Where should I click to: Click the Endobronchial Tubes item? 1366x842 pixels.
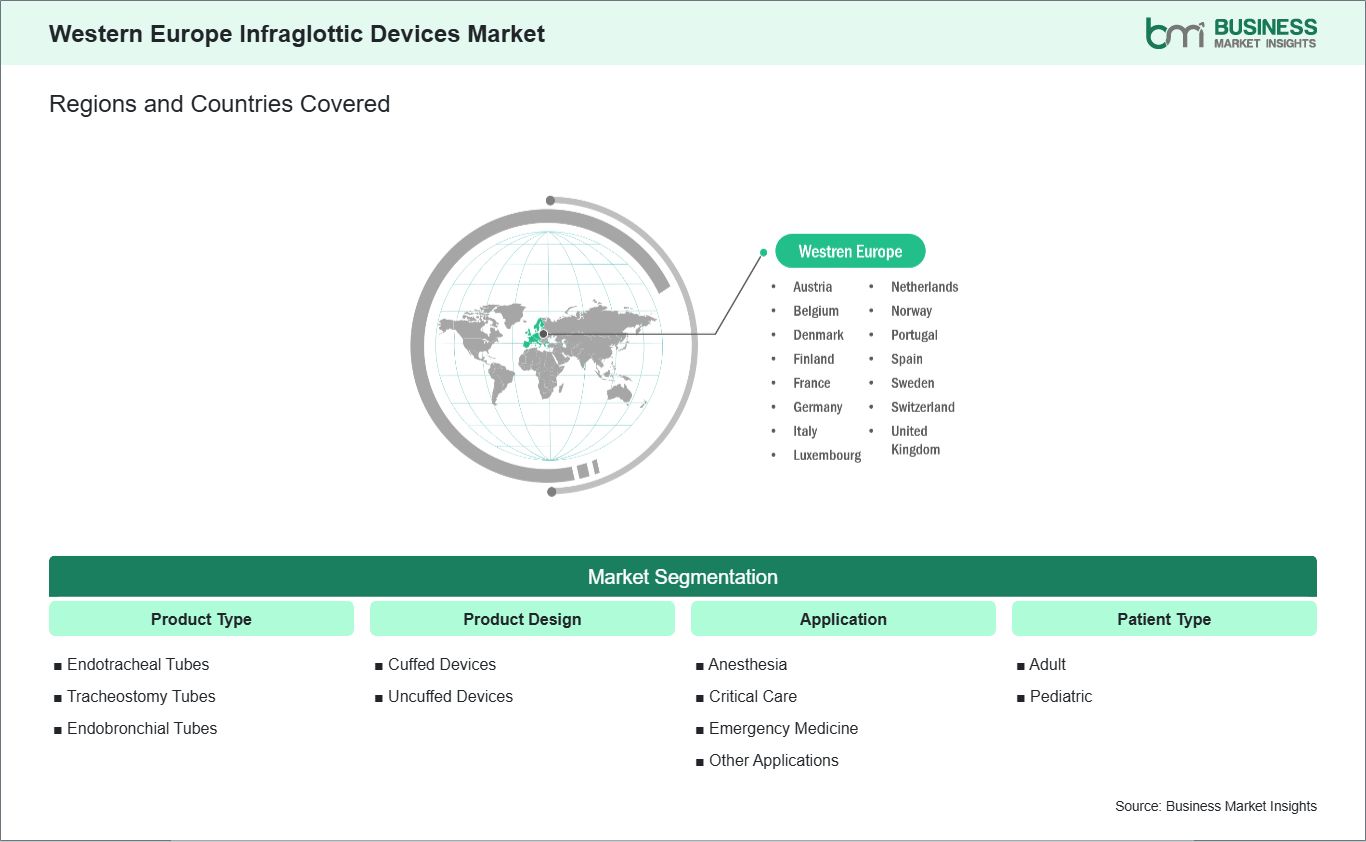(x=142, y=728)
